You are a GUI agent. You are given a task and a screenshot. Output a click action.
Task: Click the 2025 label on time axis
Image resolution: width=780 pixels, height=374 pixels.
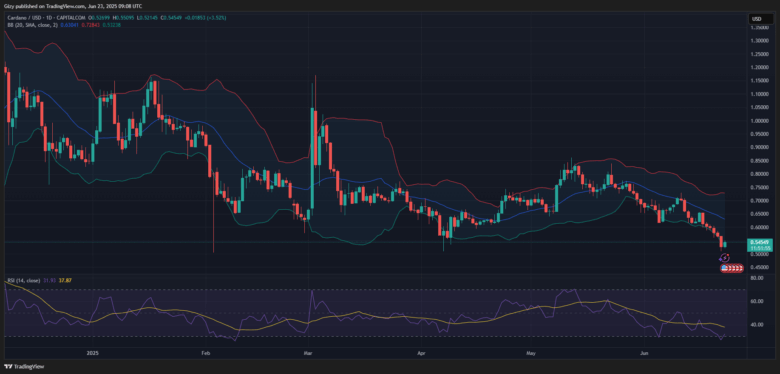pos(93,354)
